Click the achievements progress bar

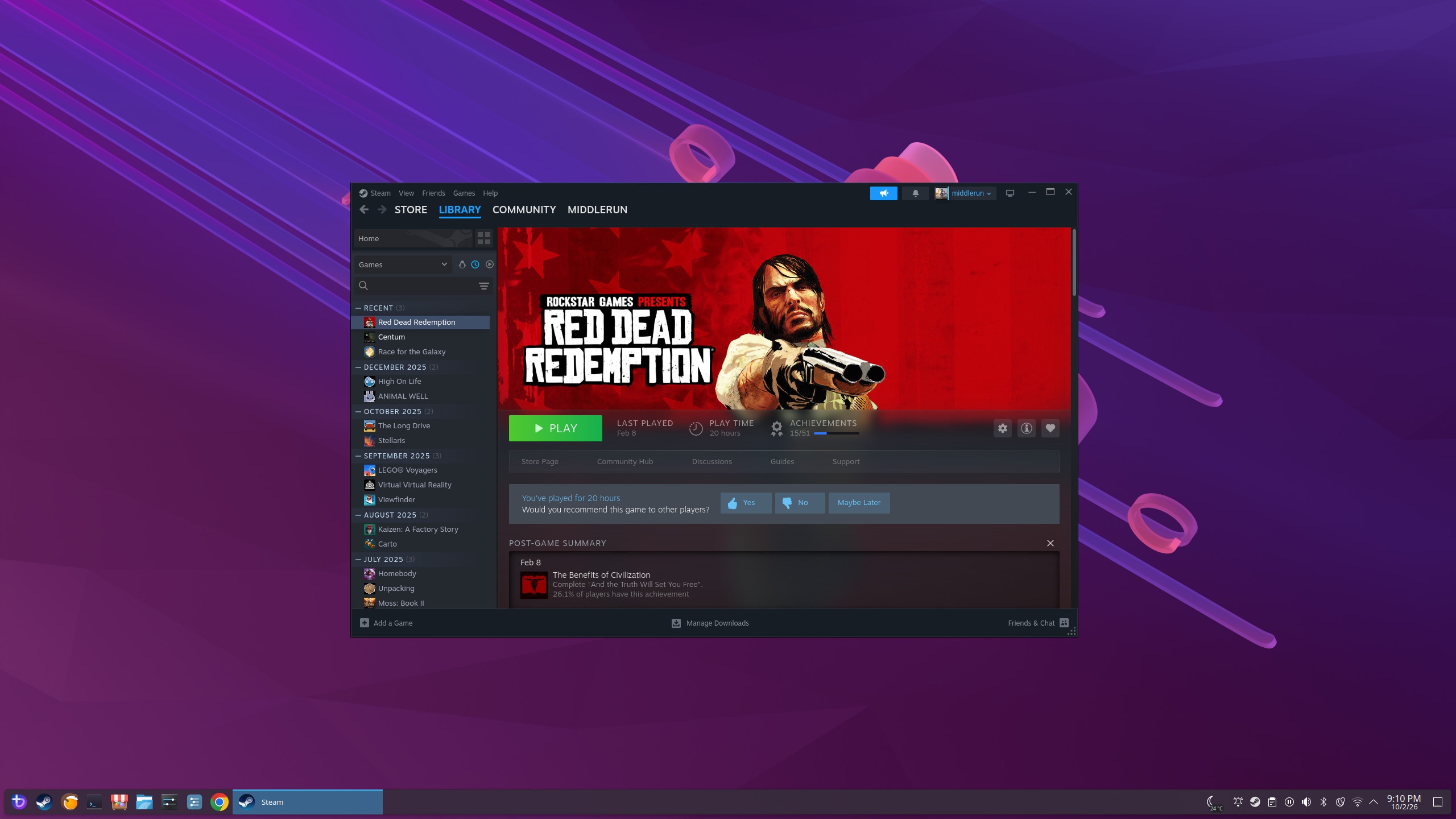pos(836,433)
